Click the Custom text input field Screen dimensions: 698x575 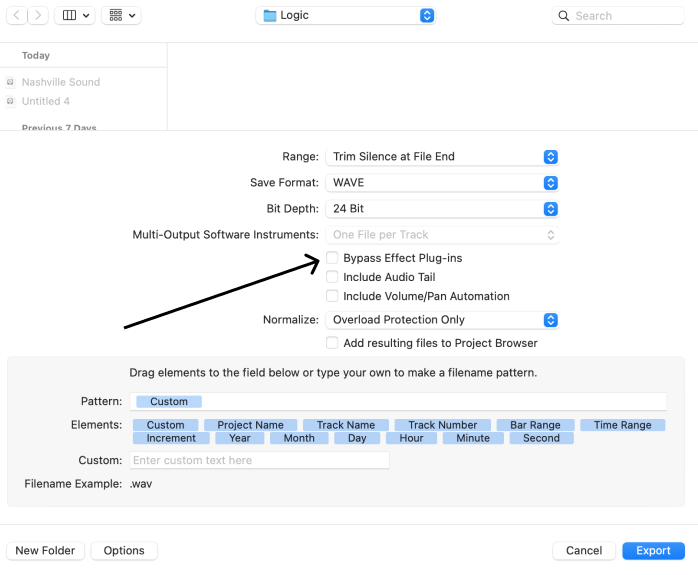260,460
